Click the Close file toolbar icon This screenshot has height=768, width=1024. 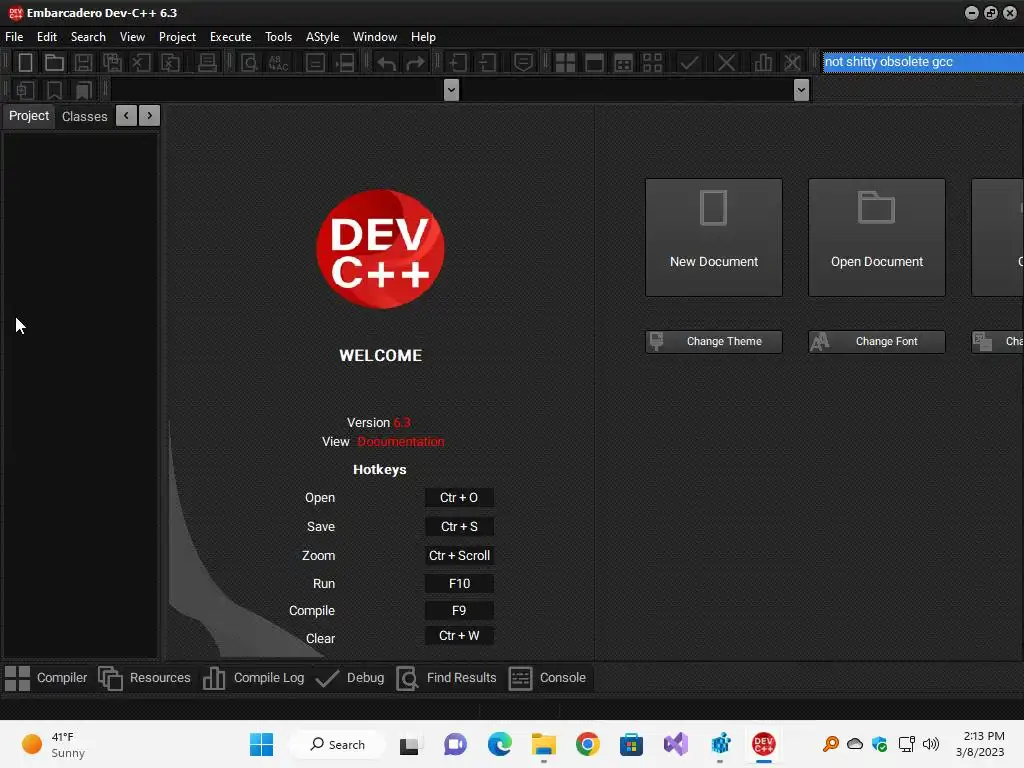coord(141,63)
